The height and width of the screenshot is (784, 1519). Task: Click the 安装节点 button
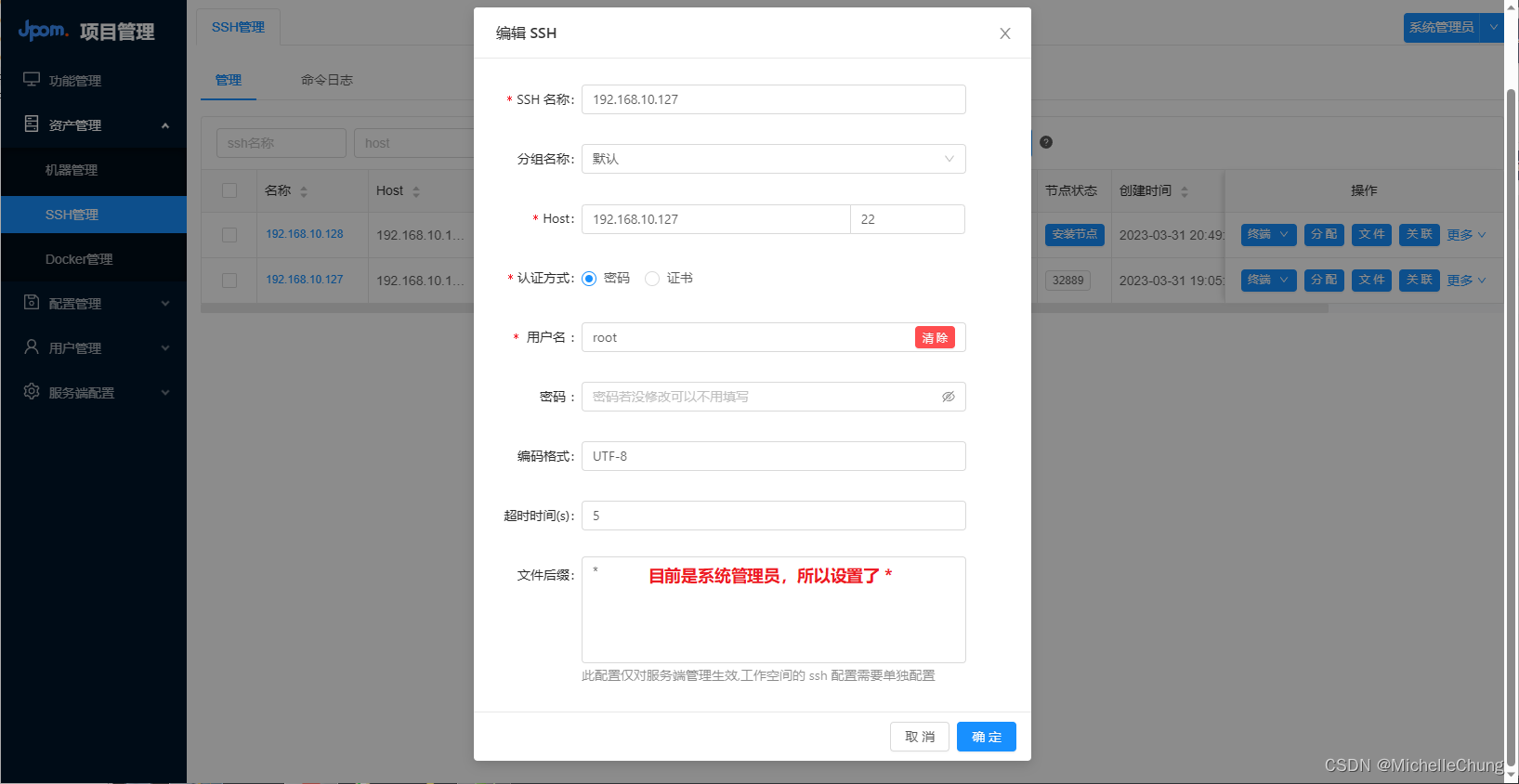coord(1075,234)
